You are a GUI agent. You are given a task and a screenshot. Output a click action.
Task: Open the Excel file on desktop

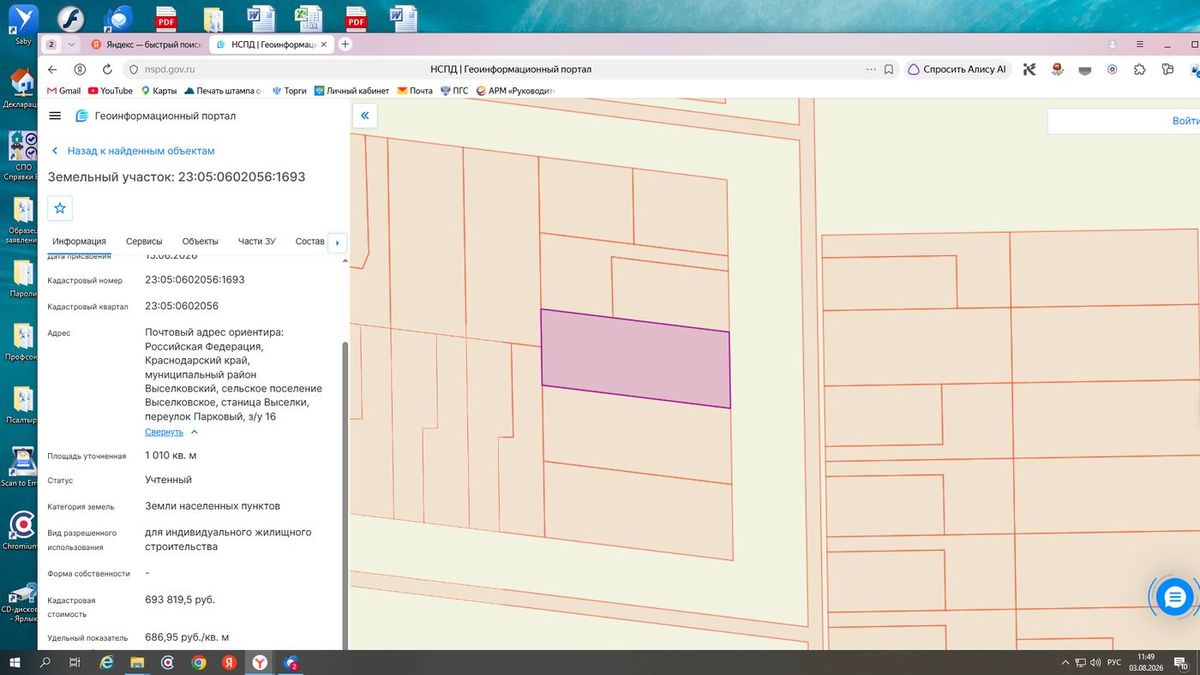(x=308, y=17)
